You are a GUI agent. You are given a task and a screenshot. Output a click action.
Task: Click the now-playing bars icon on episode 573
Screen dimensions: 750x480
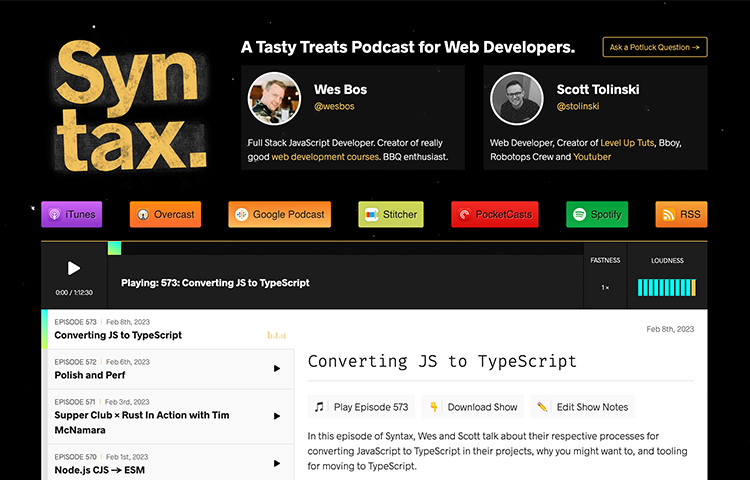pyautogui.click(x=276, y=335)
